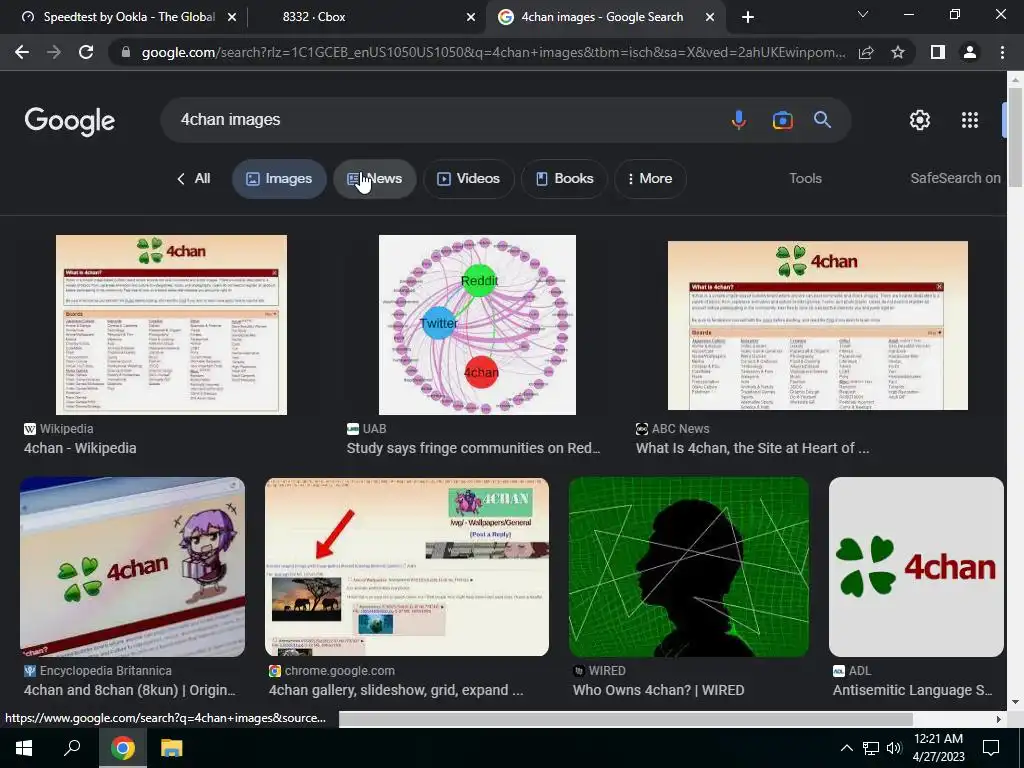
Task: Bookmark this tab with star icon
Action: (x=898, y=52)
